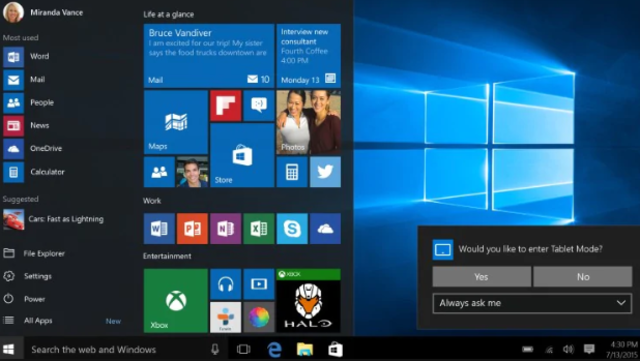Launch Microsoft Edge from taskbar
Viewport: 640px width, 361px height.
(274, 350)
